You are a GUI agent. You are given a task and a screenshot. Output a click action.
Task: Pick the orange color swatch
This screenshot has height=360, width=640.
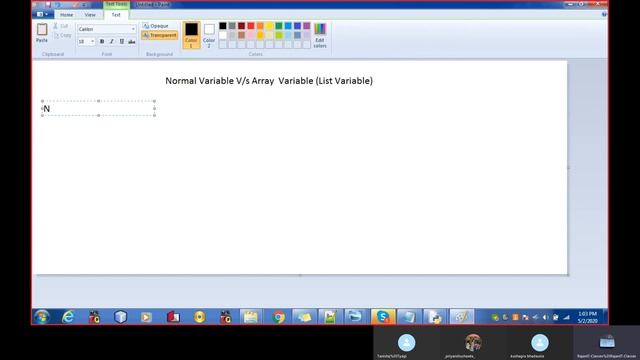click(260, 26)
